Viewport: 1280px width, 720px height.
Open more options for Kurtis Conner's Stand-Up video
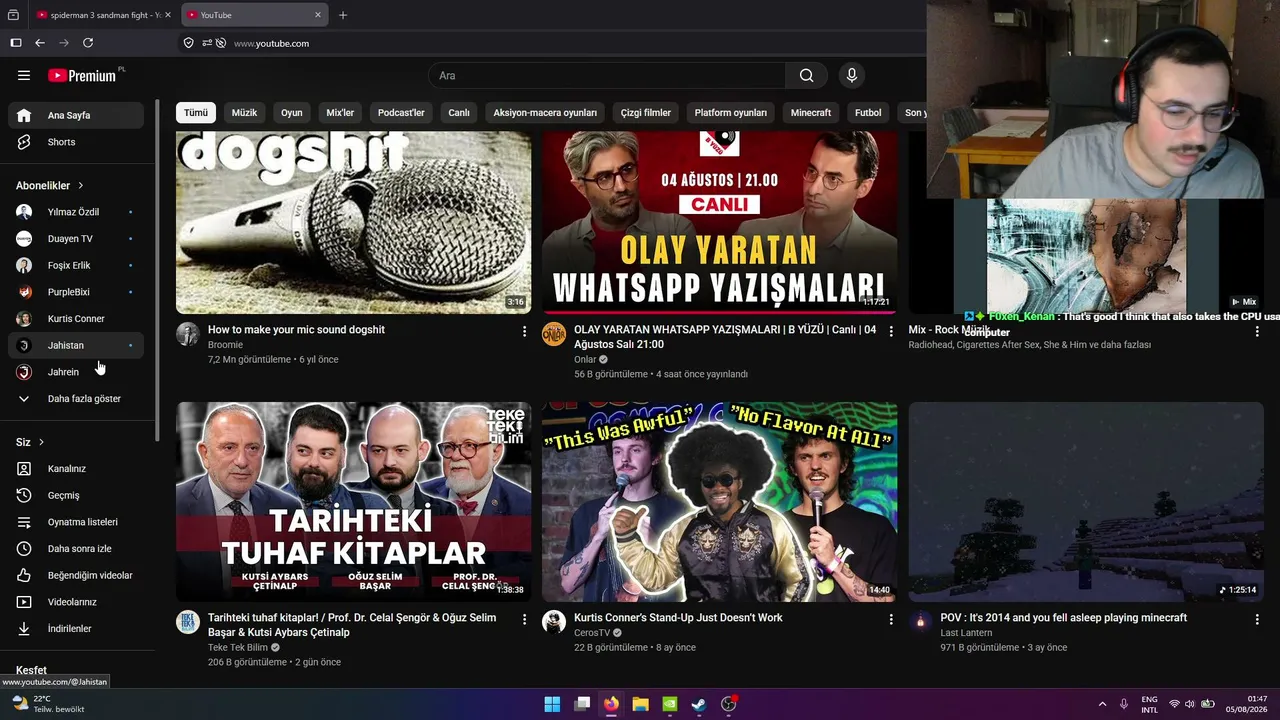891,619
